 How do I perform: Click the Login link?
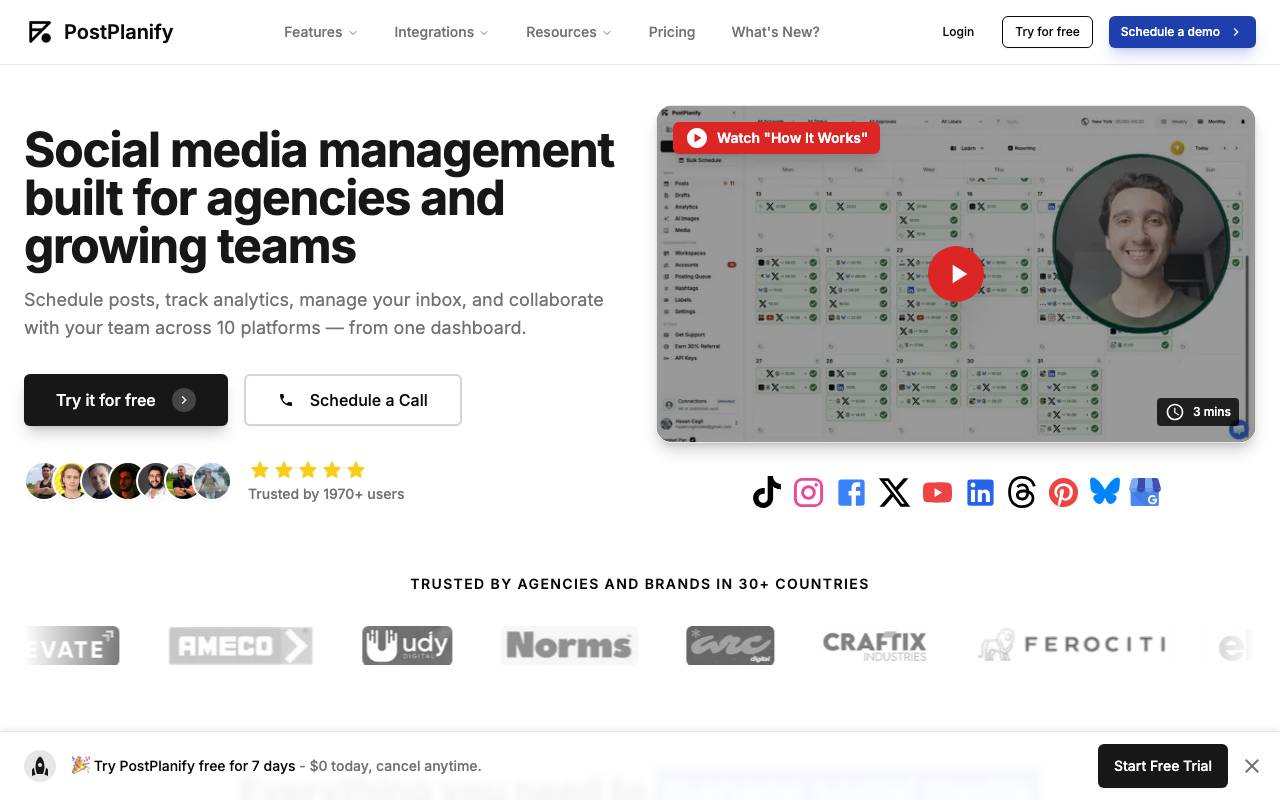(958, 32)
